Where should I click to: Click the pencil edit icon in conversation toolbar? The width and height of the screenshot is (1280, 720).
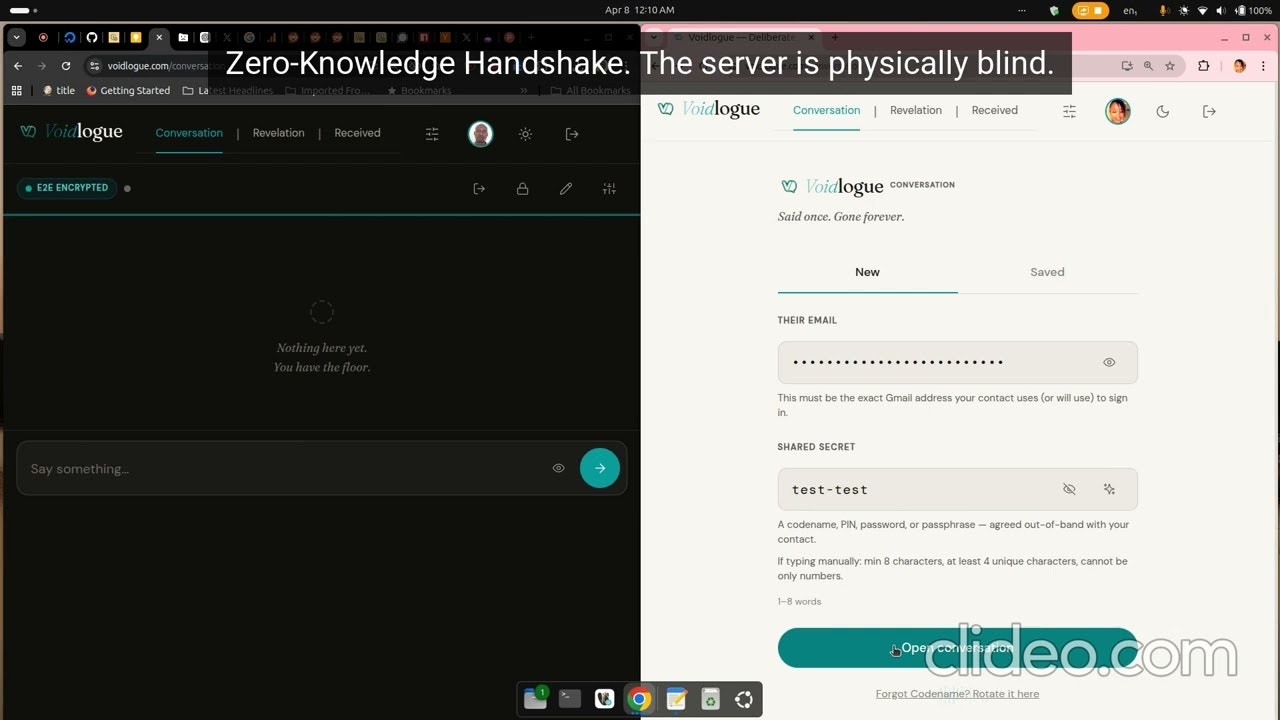coord(566,188)
